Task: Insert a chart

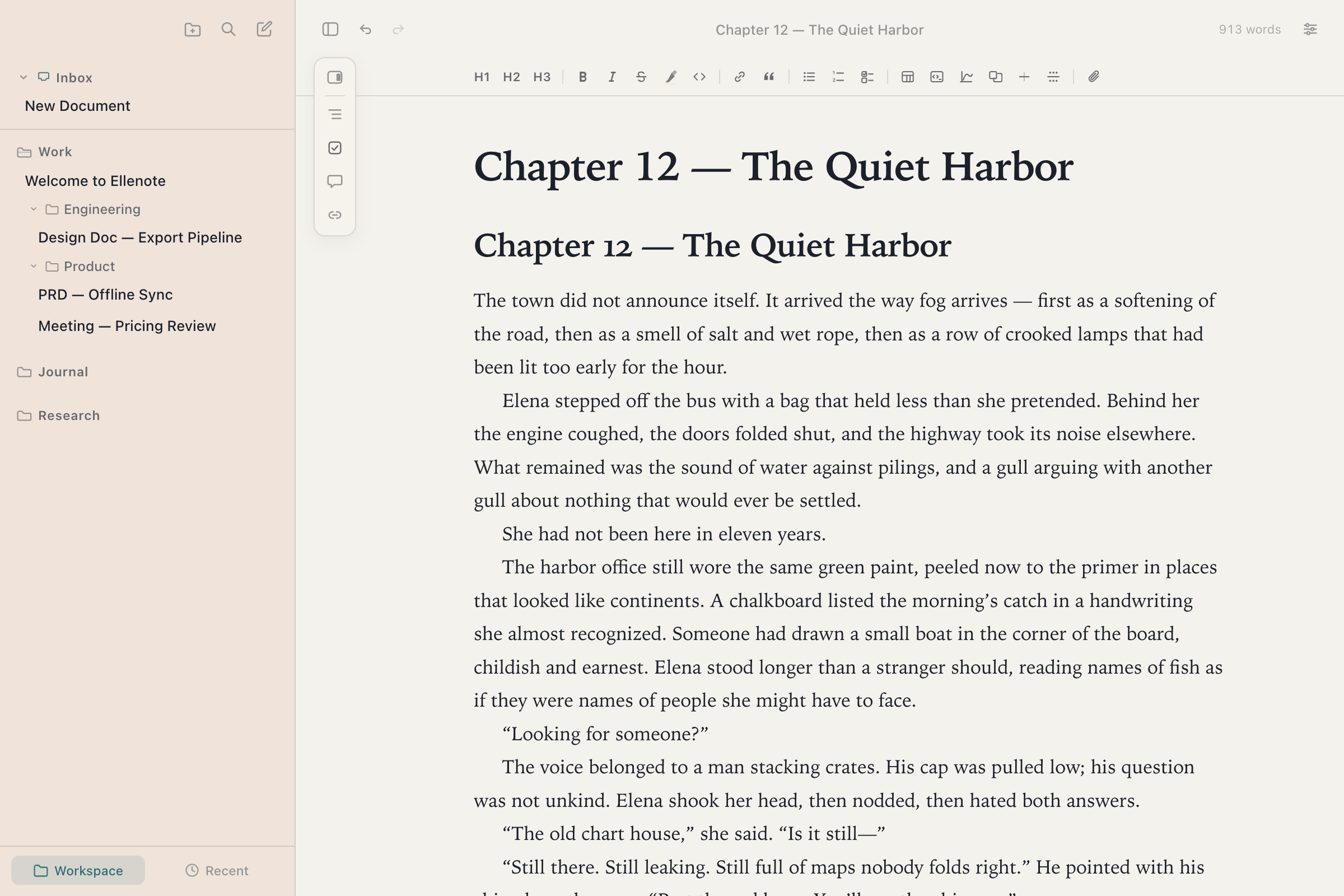Action: 967,77
